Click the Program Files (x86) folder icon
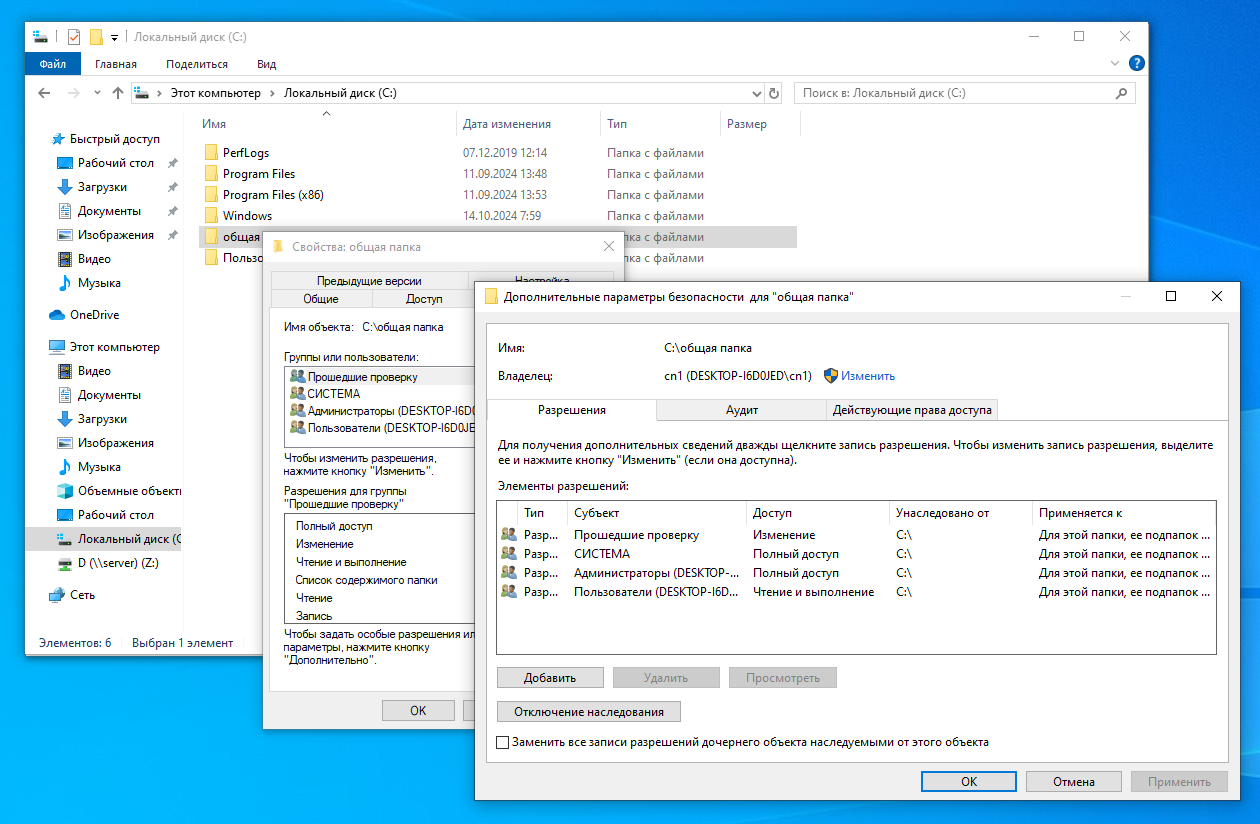 [211, 195]
